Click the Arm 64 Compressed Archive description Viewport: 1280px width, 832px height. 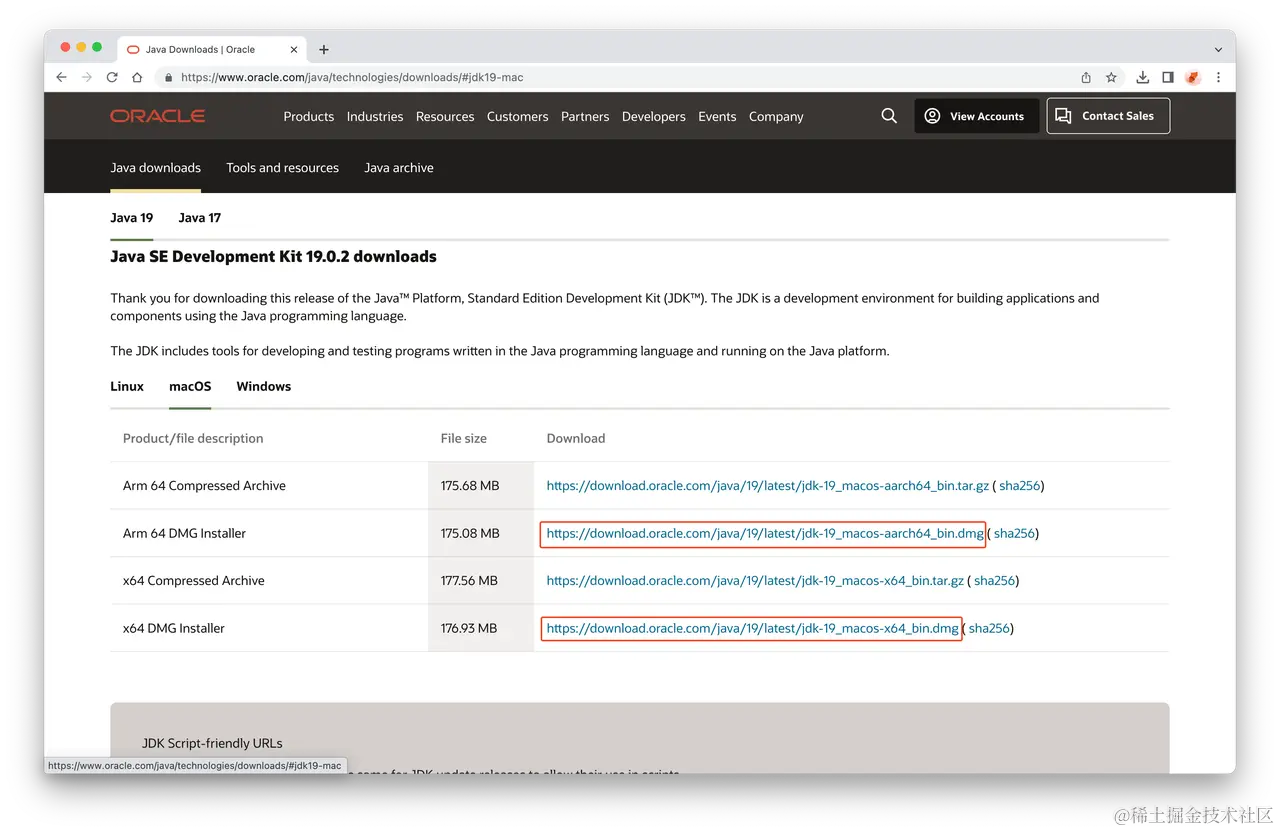pos(204,486)
